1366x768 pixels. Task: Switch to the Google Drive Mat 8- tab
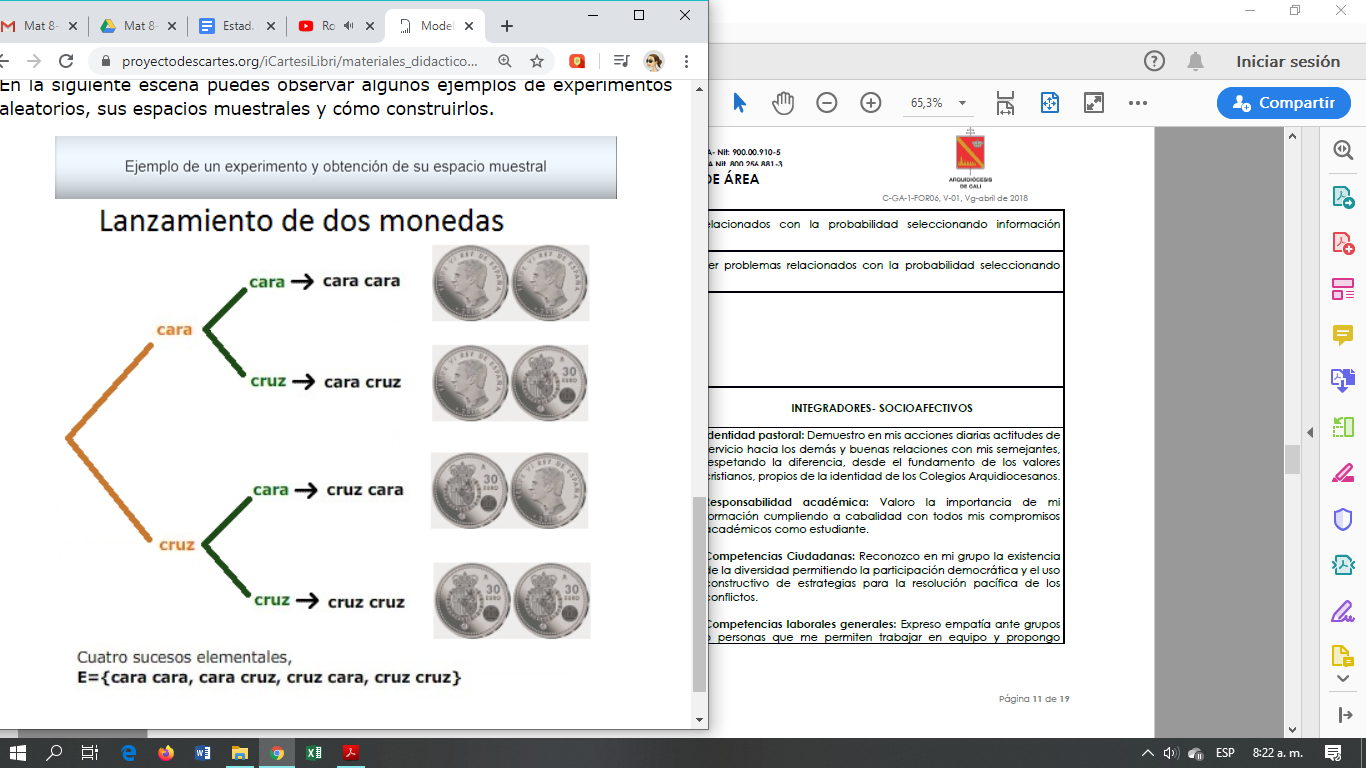[137, 26]
